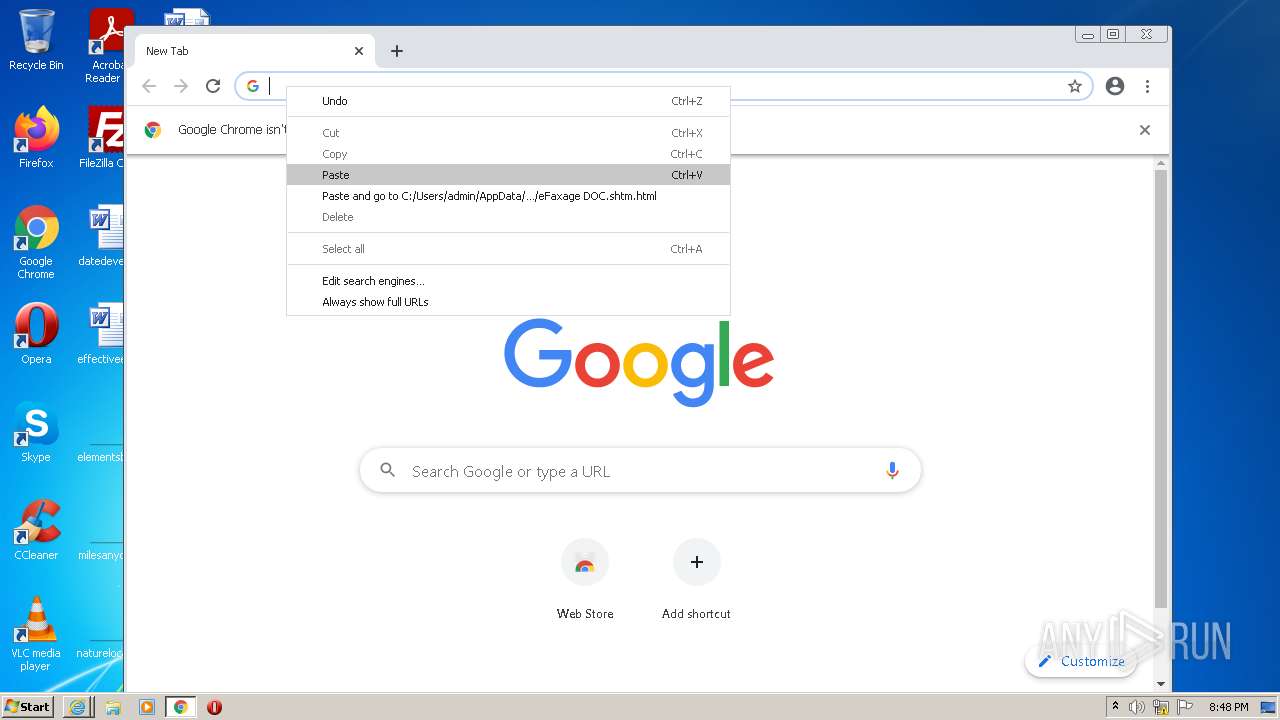Open the Web Store shortcut

tap(585, 580)
